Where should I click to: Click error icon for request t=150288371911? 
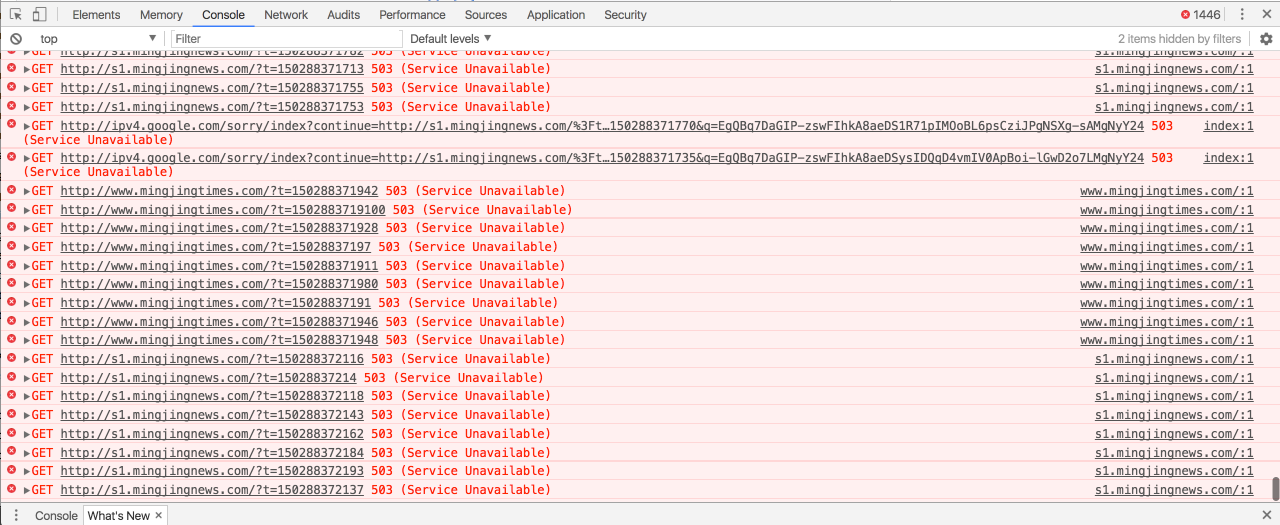(x=12, y=265)
